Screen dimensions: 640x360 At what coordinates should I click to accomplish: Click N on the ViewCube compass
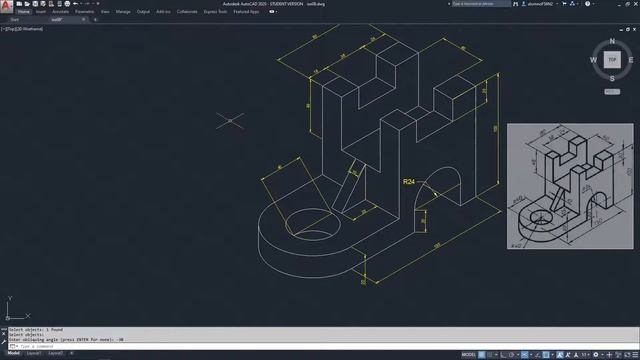tap(612, 41)
